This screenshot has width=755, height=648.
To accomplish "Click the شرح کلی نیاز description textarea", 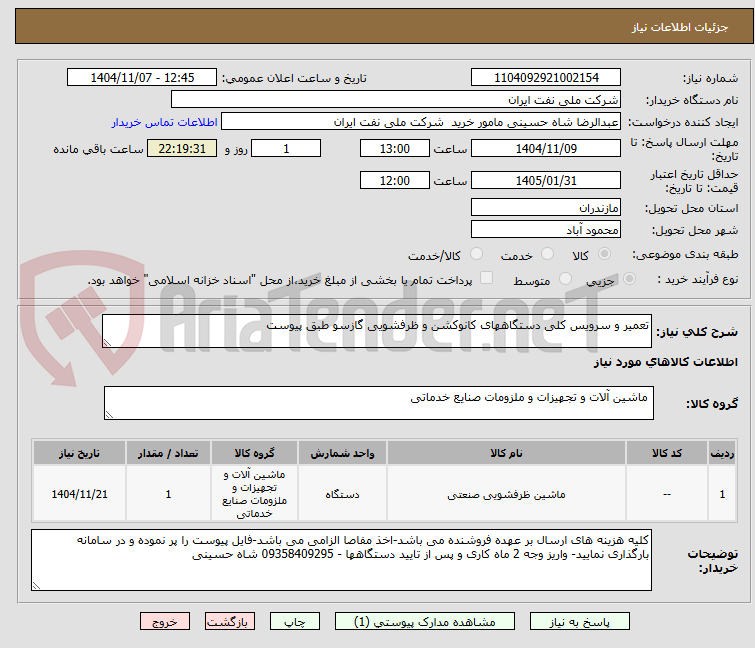I will coord(377,331).
